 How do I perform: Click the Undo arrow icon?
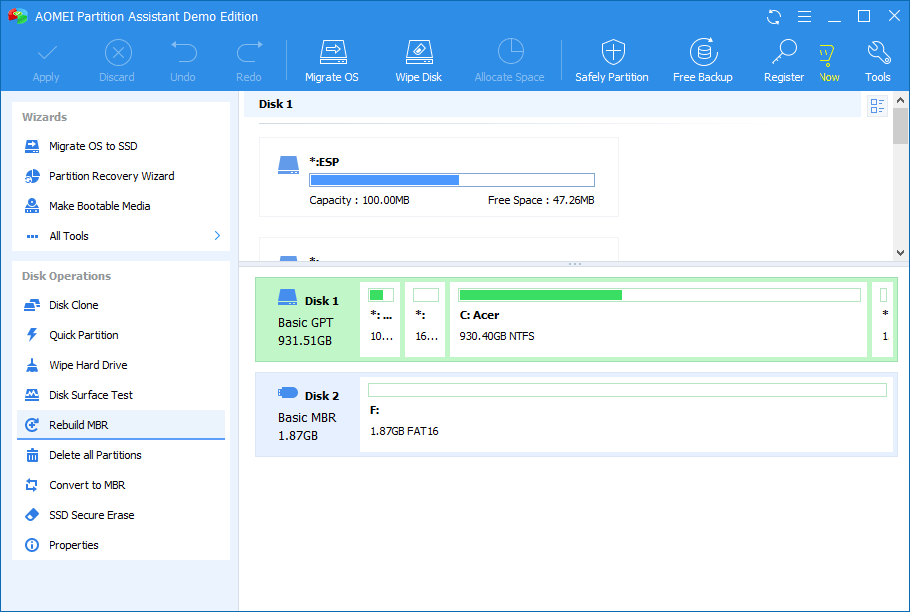click(183, 52)
